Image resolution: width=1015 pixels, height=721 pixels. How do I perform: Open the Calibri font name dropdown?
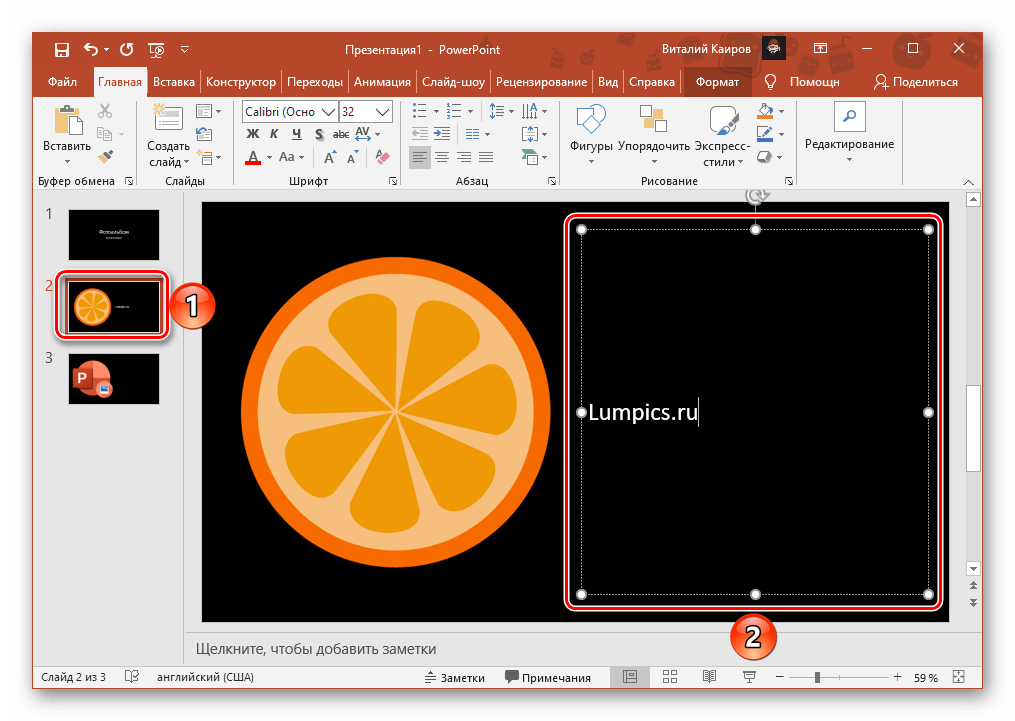click(328, 111)
